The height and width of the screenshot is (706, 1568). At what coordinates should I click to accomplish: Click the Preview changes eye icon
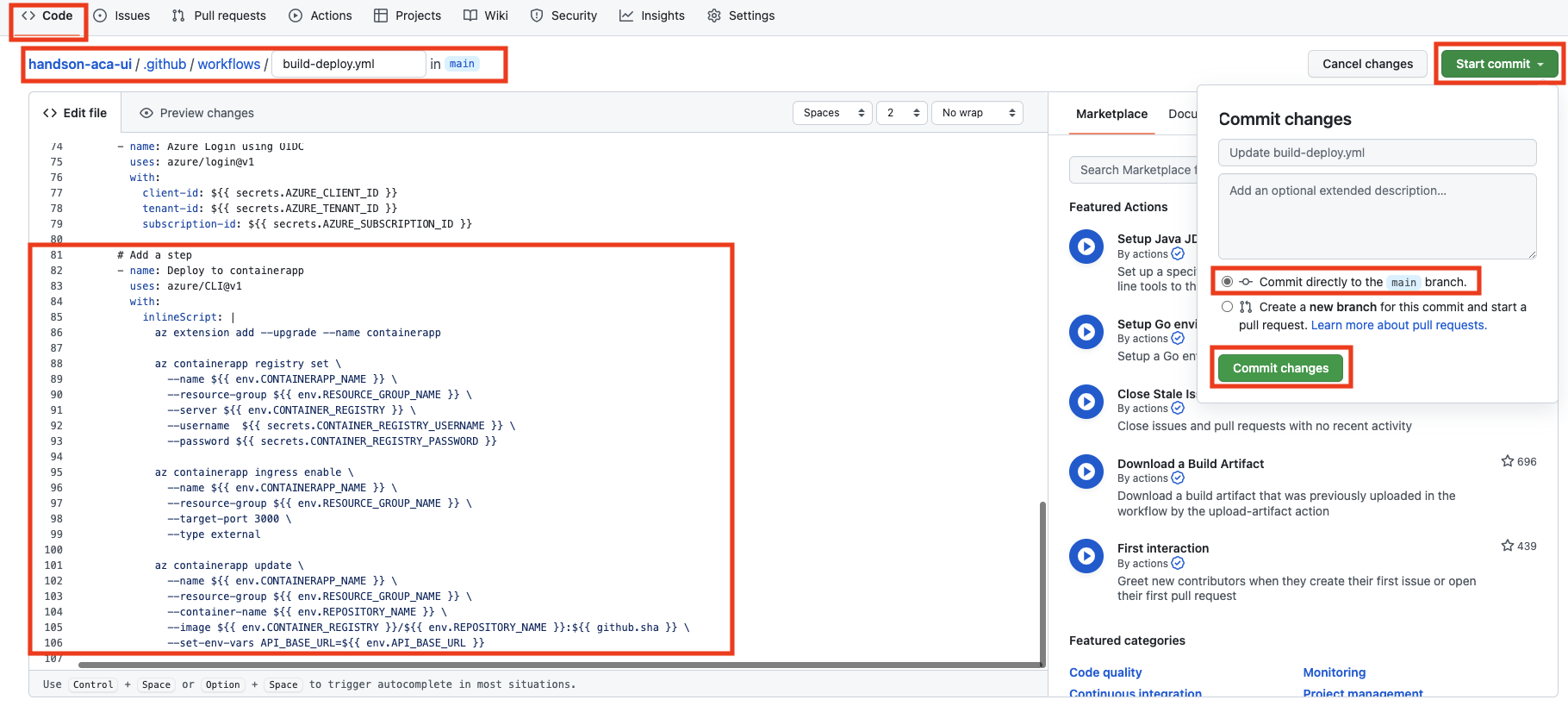click(146, 113)
